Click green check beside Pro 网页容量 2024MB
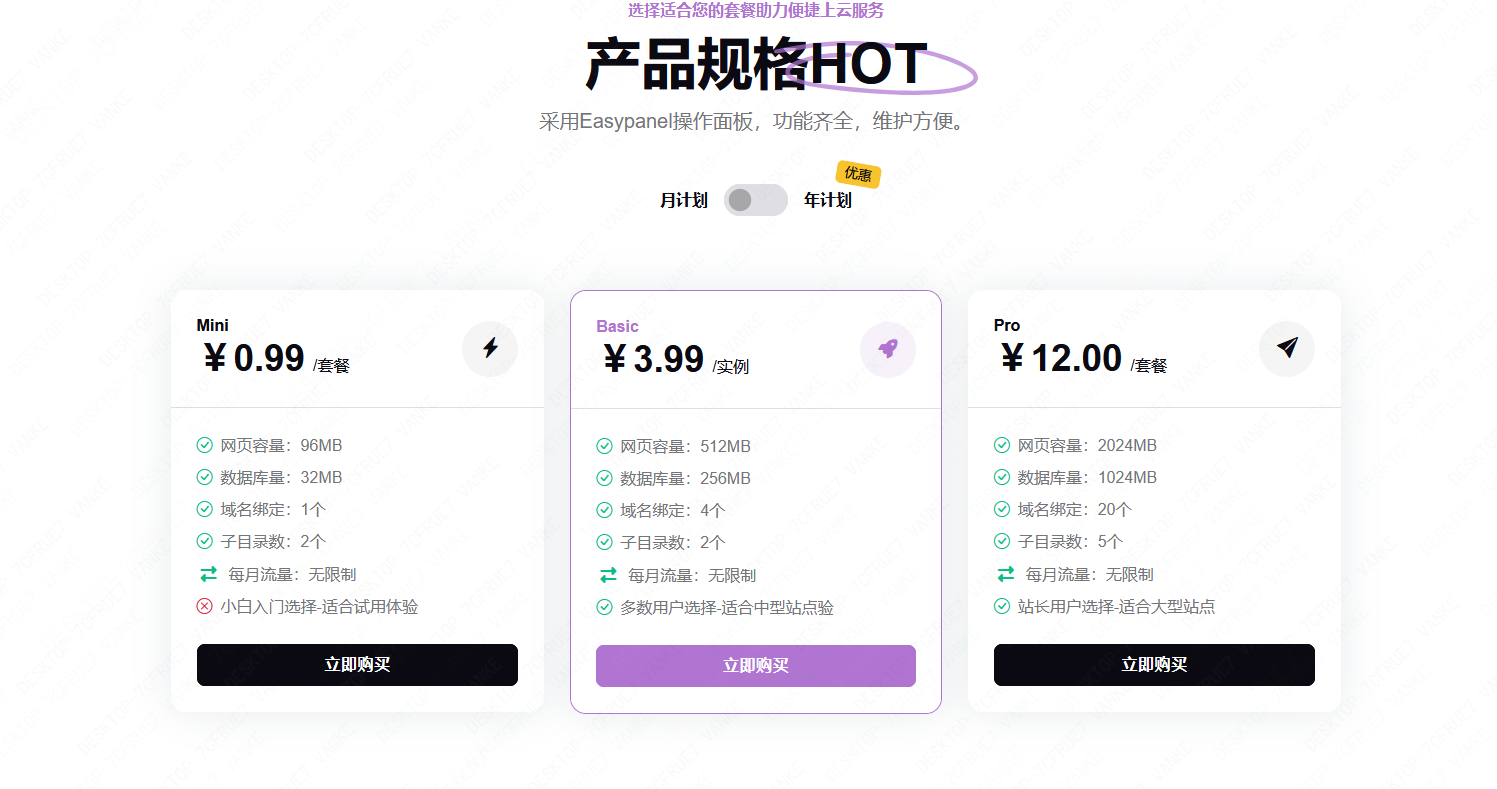The width and height of the screenshot is (1497, 789). [x=1002, y=445]
